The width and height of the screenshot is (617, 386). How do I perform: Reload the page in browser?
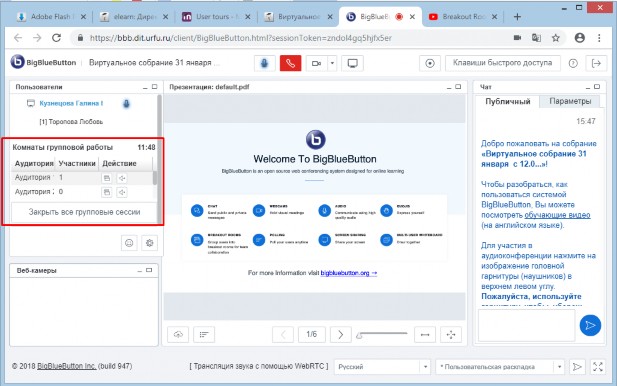point(56,38)
